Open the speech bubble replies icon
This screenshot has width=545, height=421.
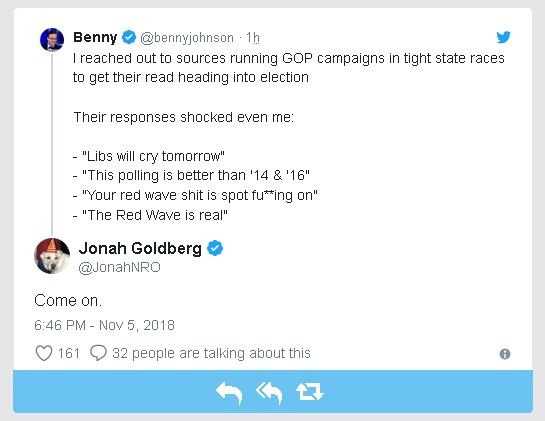(x=98, y=353)
